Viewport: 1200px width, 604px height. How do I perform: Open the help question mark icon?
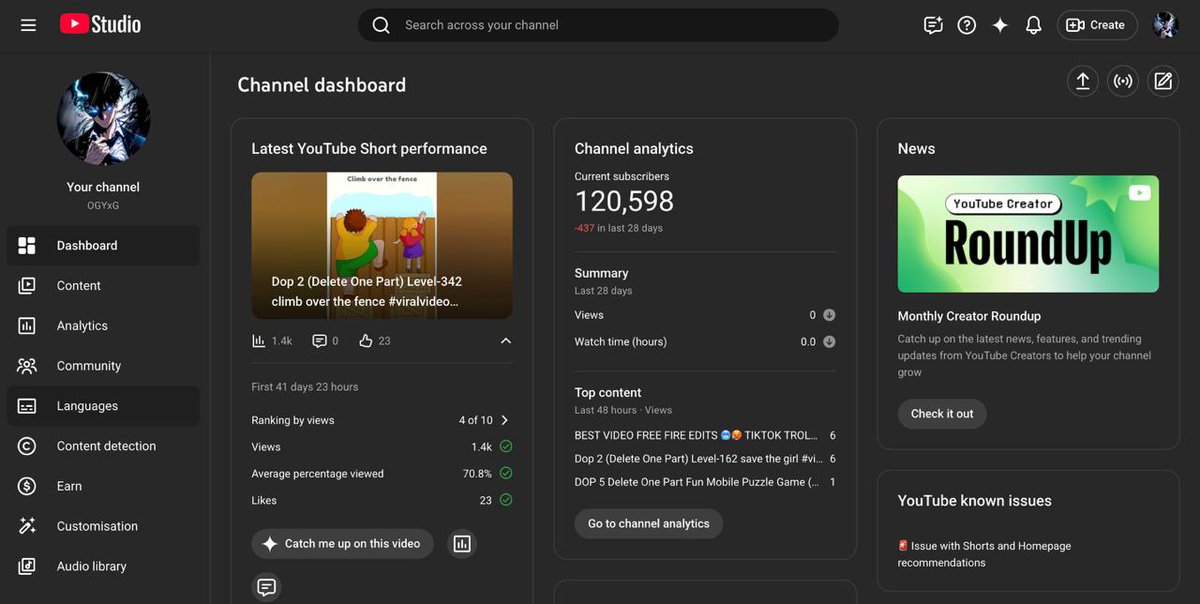pos(966,25)
